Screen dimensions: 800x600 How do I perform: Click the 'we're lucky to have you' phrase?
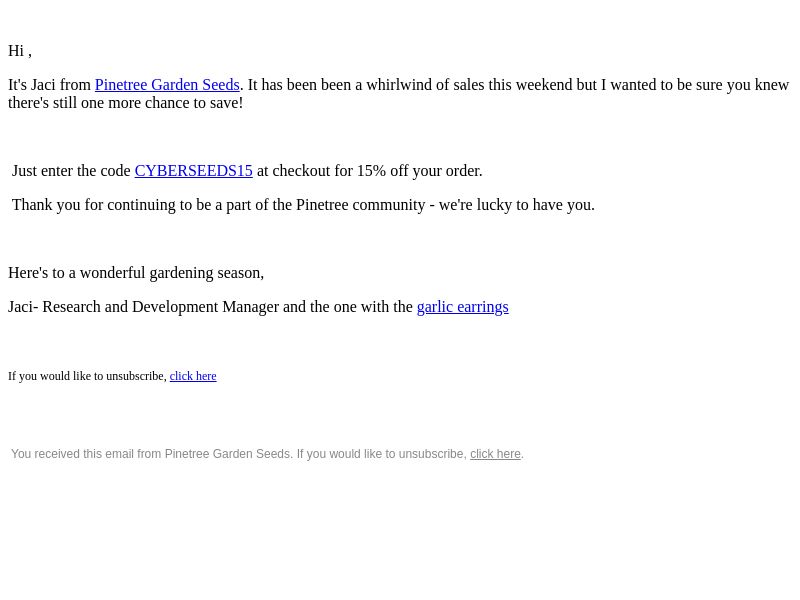coord(516,205)
